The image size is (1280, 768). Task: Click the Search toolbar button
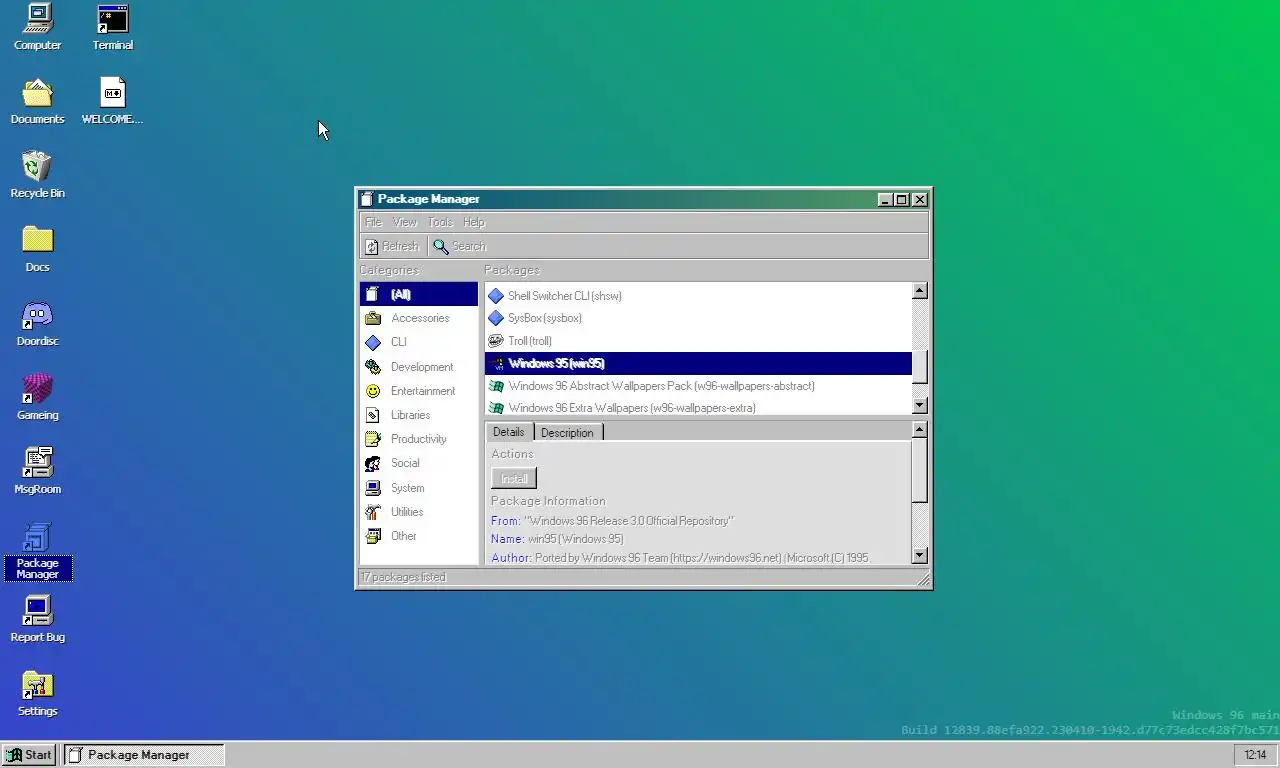[x=460, y=246]
